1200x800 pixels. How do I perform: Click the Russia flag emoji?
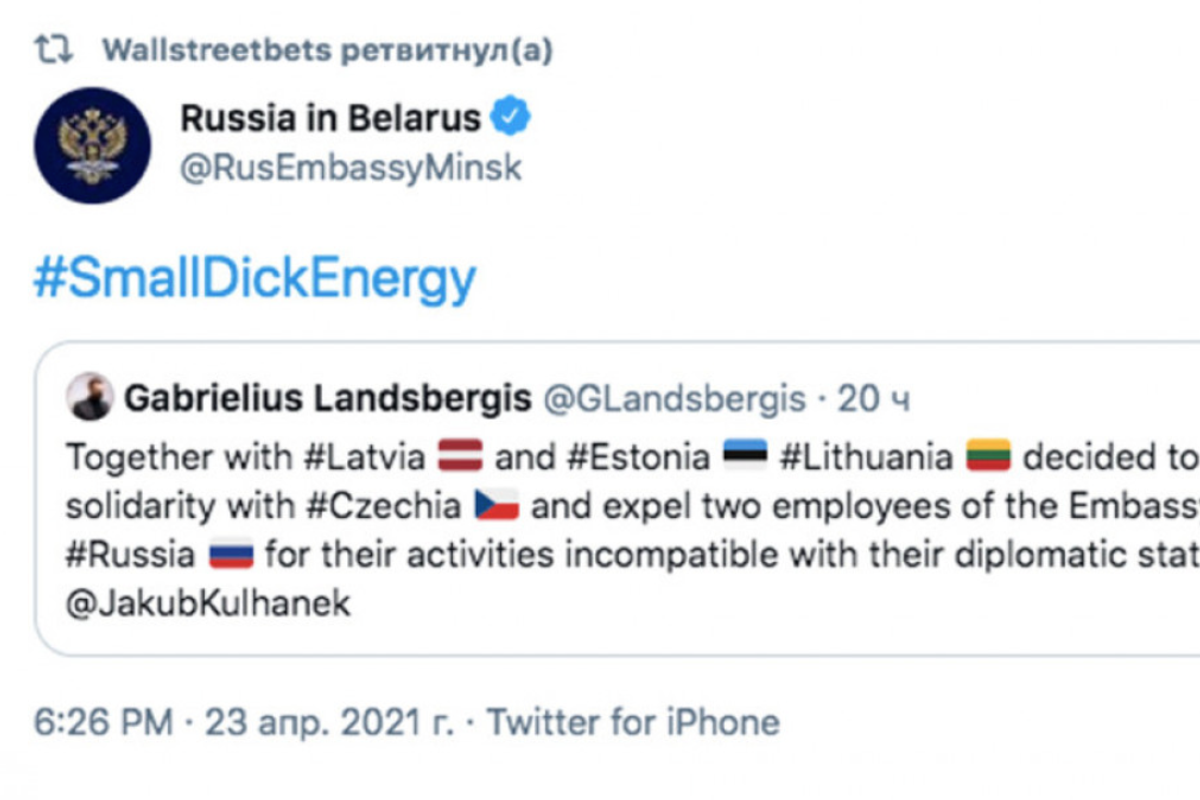tap(230, 554)
